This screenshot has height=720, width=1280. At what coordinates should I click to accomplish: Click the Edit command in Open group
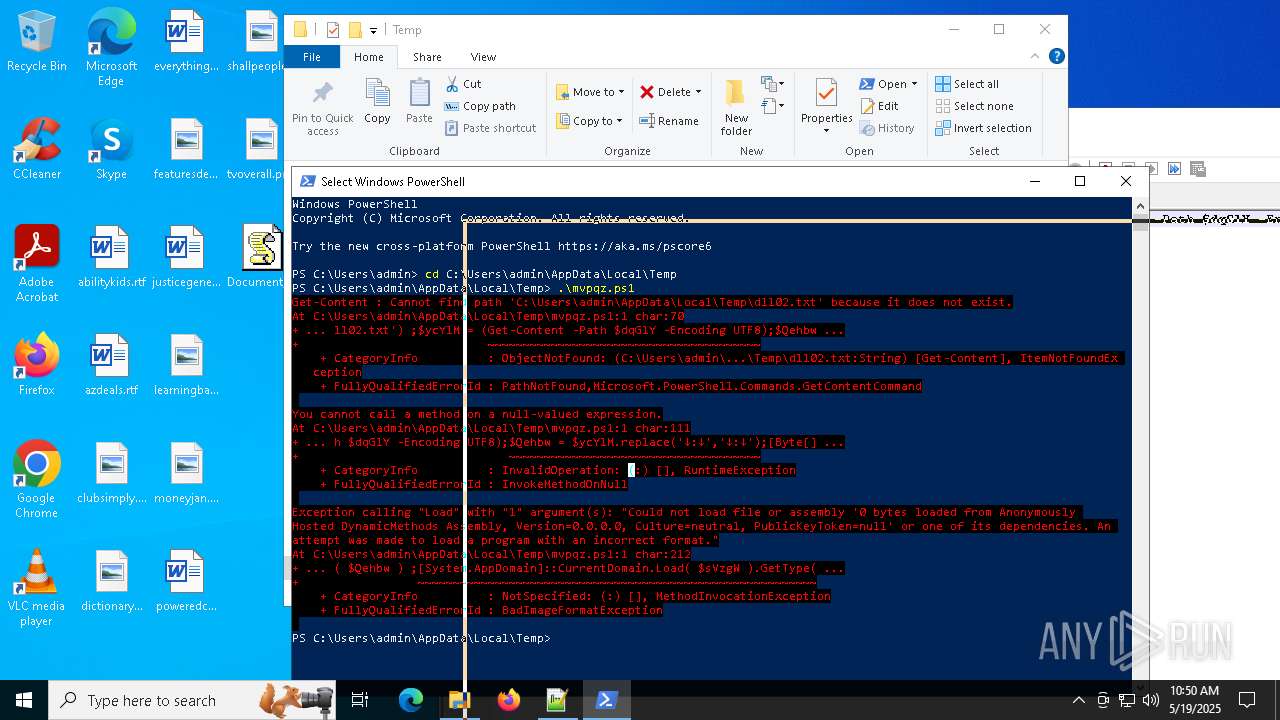[x=879, y=106]
